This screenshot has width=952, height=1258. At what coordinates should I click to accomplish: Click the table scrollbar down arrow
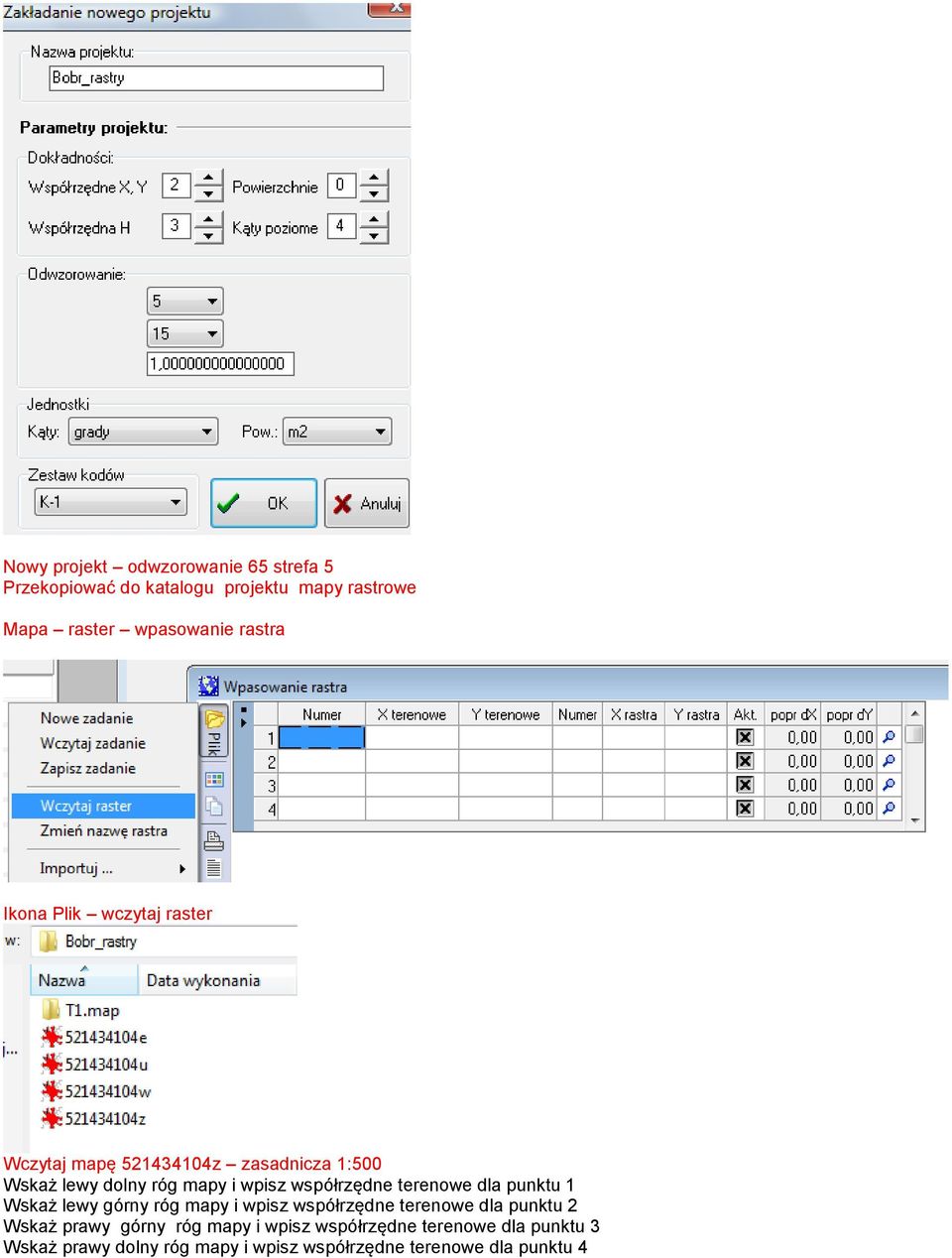click(915, 821)
